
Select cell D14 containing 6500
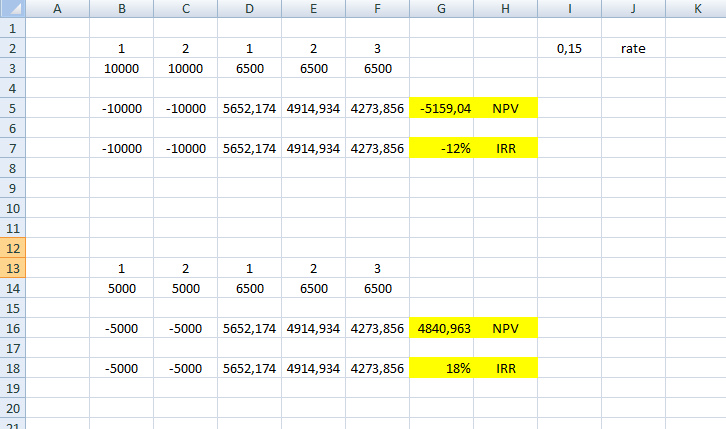point(249,288)
